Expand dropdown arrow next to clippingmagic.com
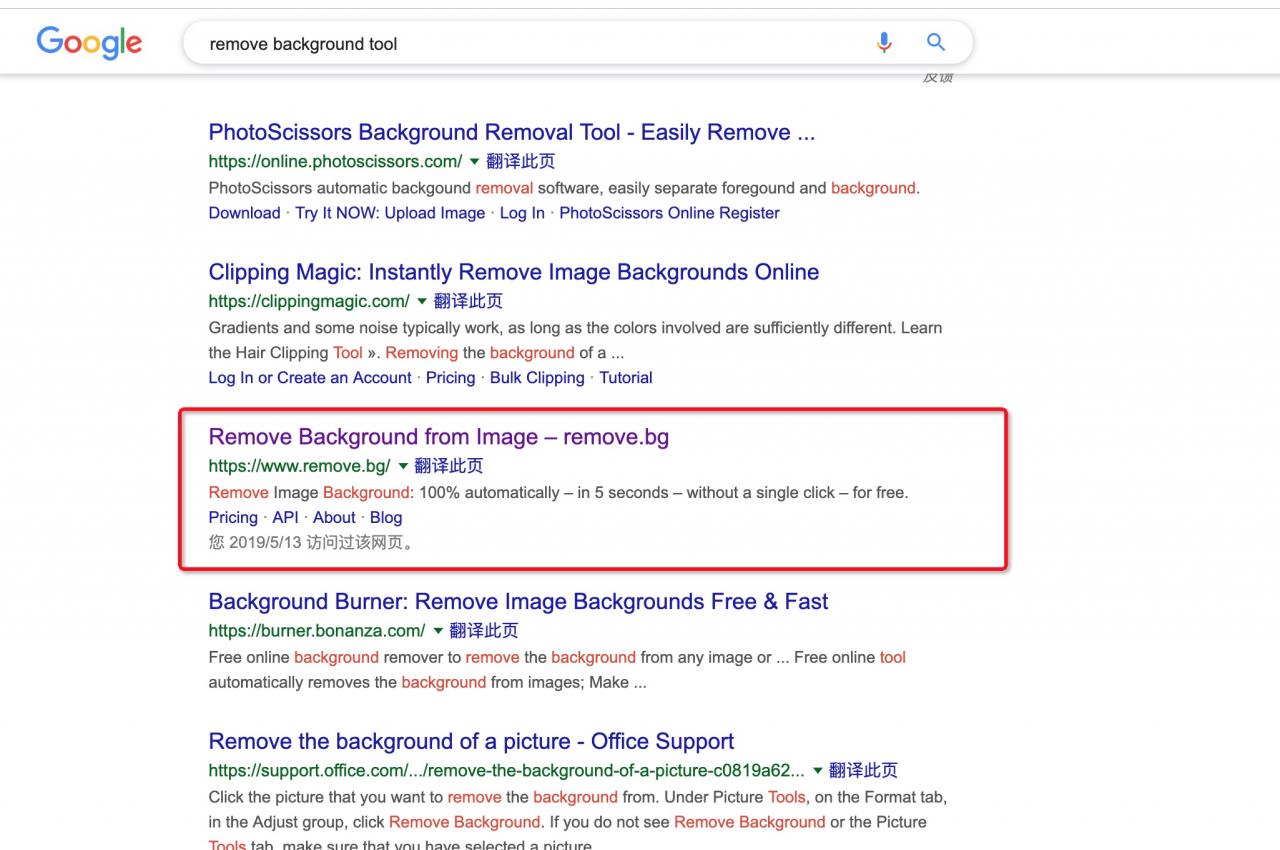 point(421,301)
